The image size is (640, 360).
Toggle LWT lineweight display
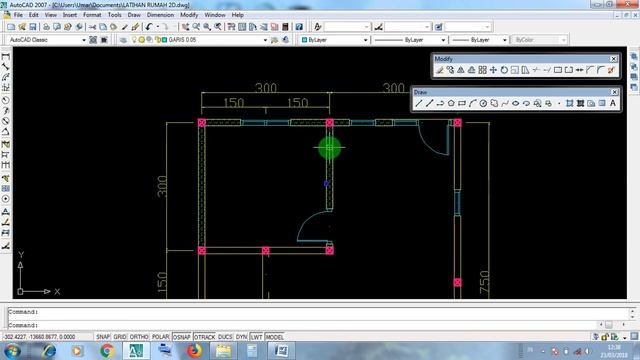pos(256,337)
